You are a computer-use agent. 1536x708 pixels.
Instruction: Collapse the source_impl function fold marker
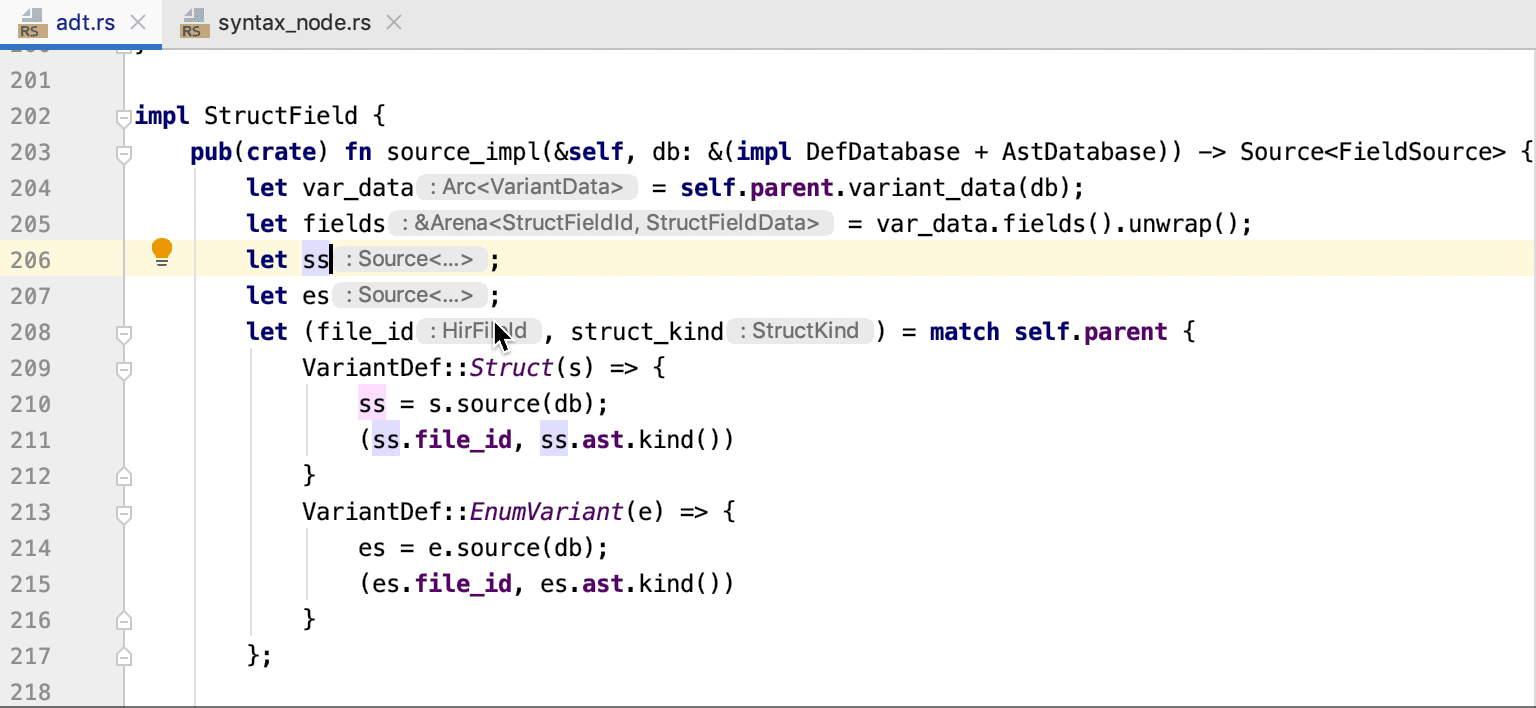pos(123,155)
